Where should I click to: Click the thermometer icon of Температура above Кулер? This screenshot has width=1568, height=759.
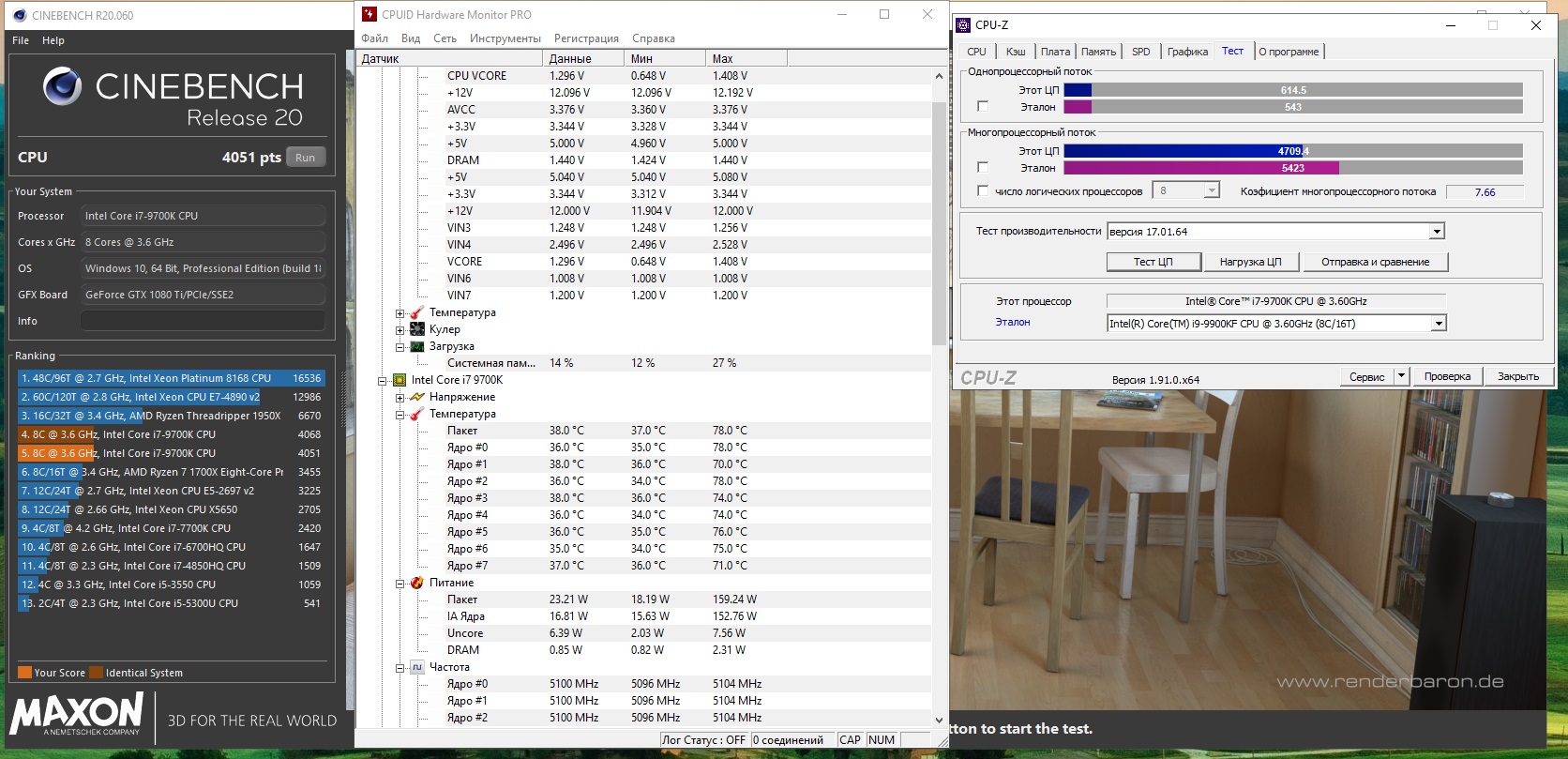(x=417, y=312)
